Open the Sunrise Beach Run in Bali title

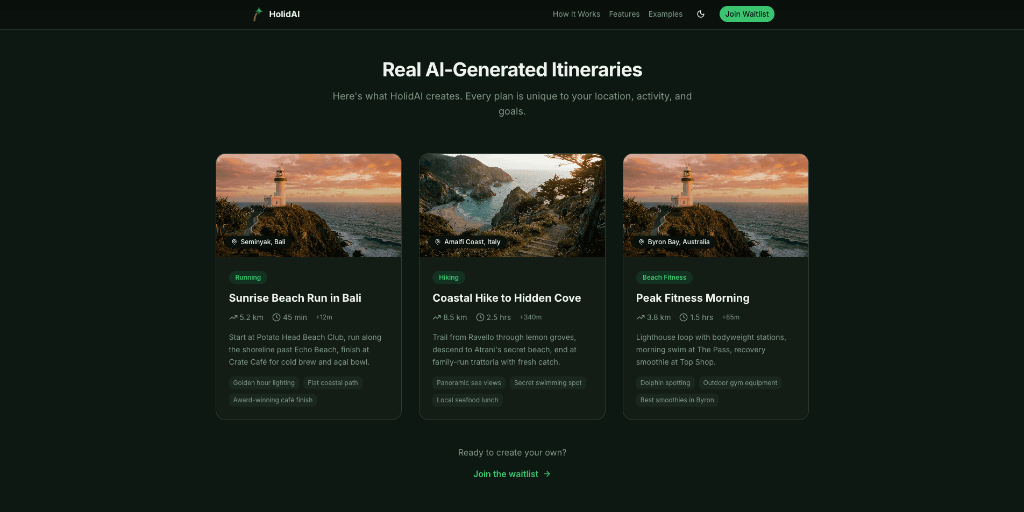[x=295, y=298]
